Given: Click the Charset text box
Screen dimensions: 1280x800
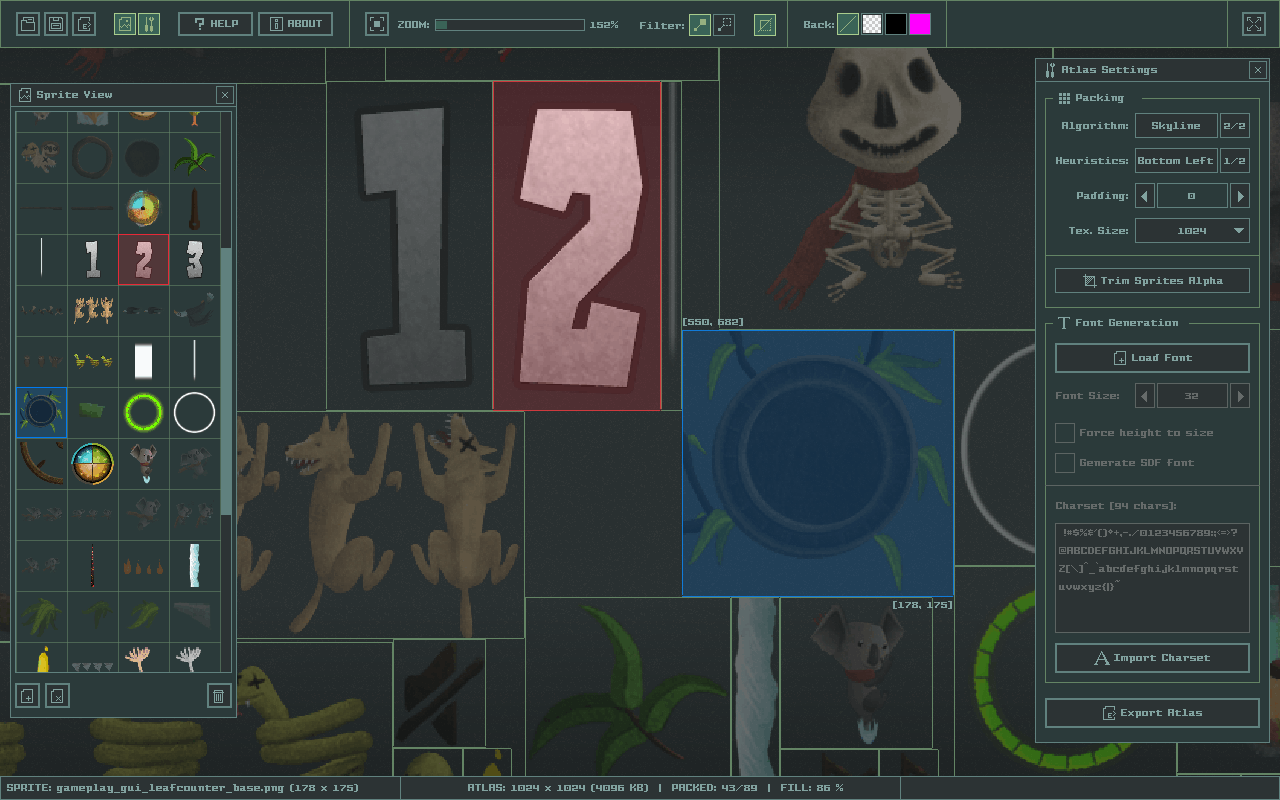Looking at the screenshot, I should tap(1152, 578).
